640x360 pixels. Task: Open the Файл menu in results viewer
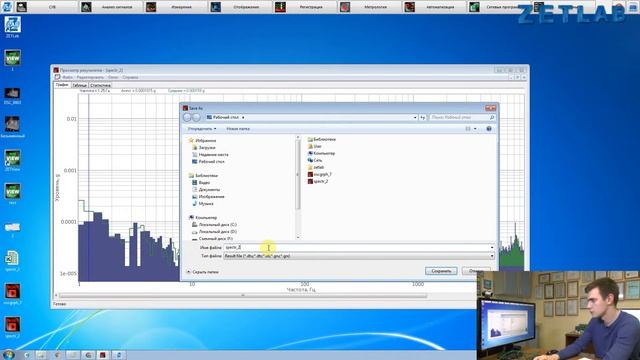point(67,77)
